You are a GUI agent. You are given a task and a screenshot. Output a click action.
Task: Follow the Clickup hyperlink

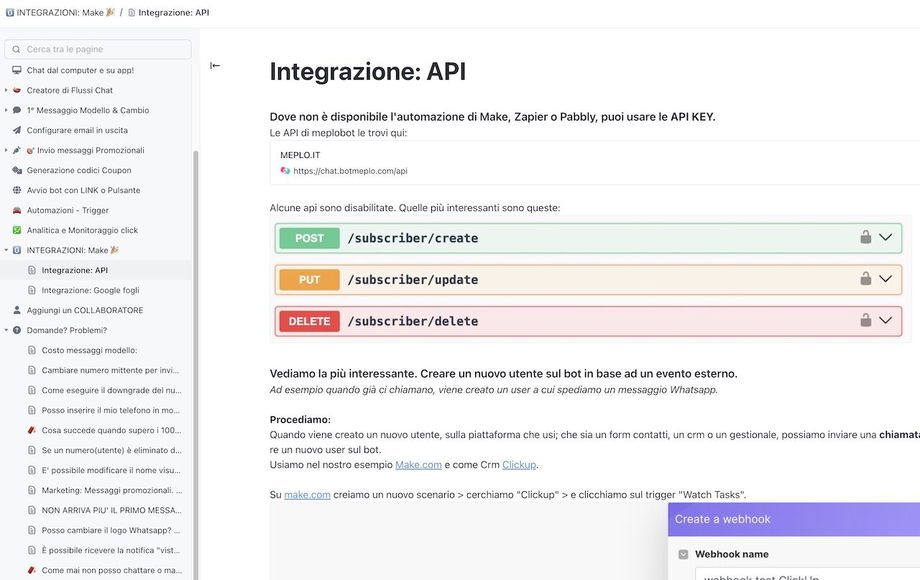tap(519, 465)
